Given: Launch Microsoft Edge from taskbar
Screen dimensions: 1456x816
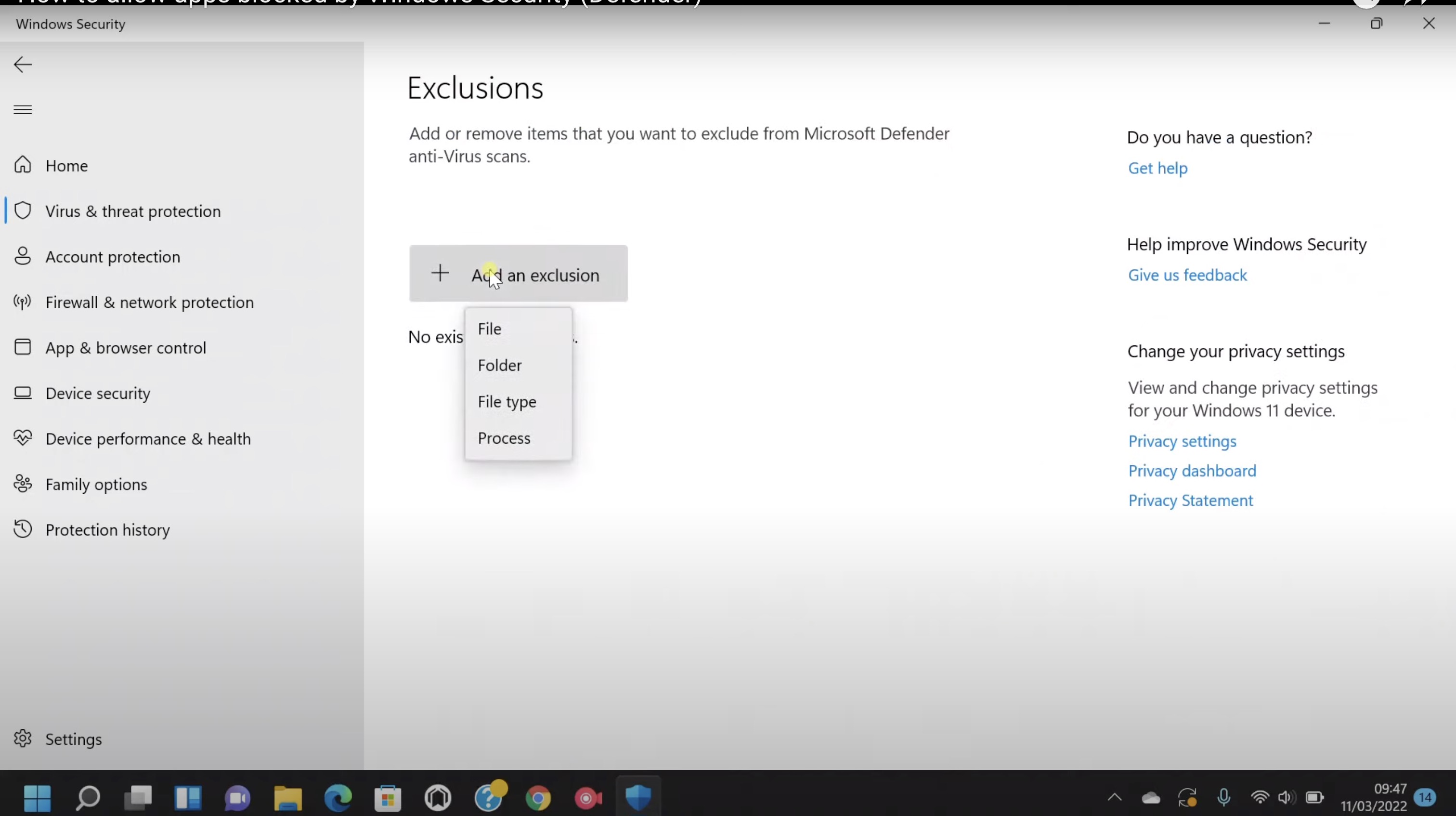Looking at the screenshot, I should tap(338, 798).
